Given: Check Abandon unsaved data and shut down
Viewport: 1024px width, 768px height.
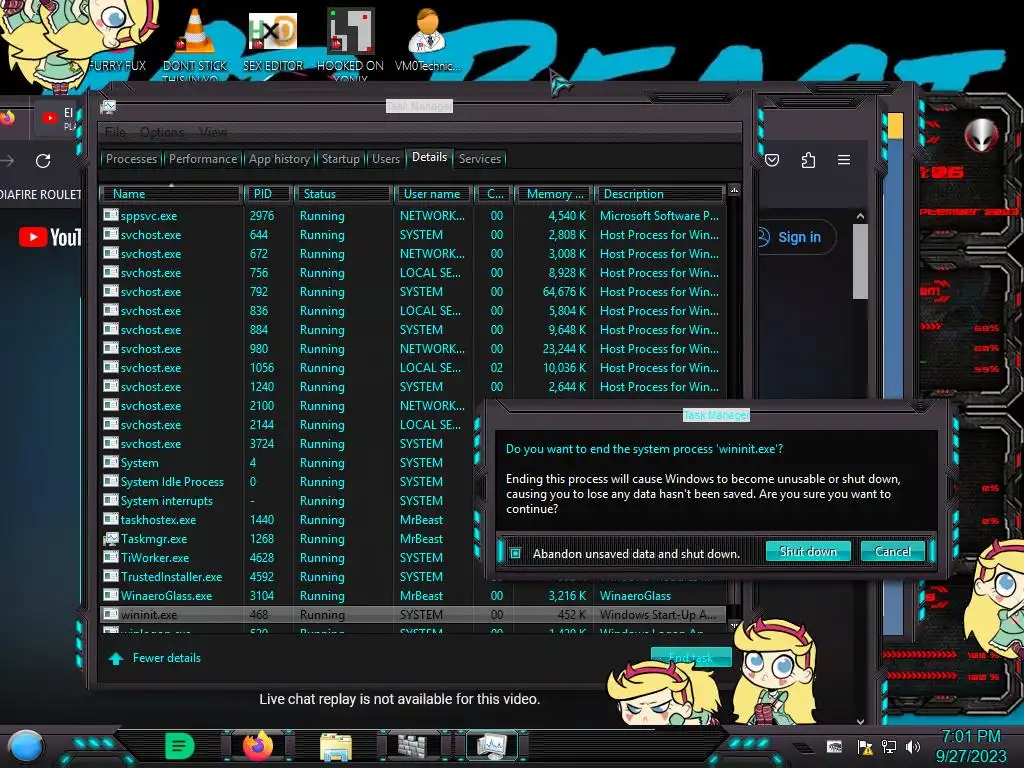Looking at the screenshot, I should pos(515,553).
